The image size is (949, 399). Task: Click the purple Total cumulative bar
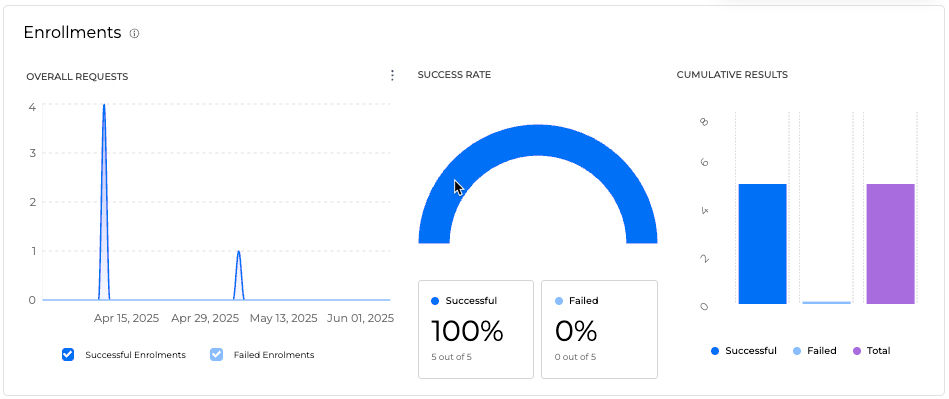click(x=890, y=243)
